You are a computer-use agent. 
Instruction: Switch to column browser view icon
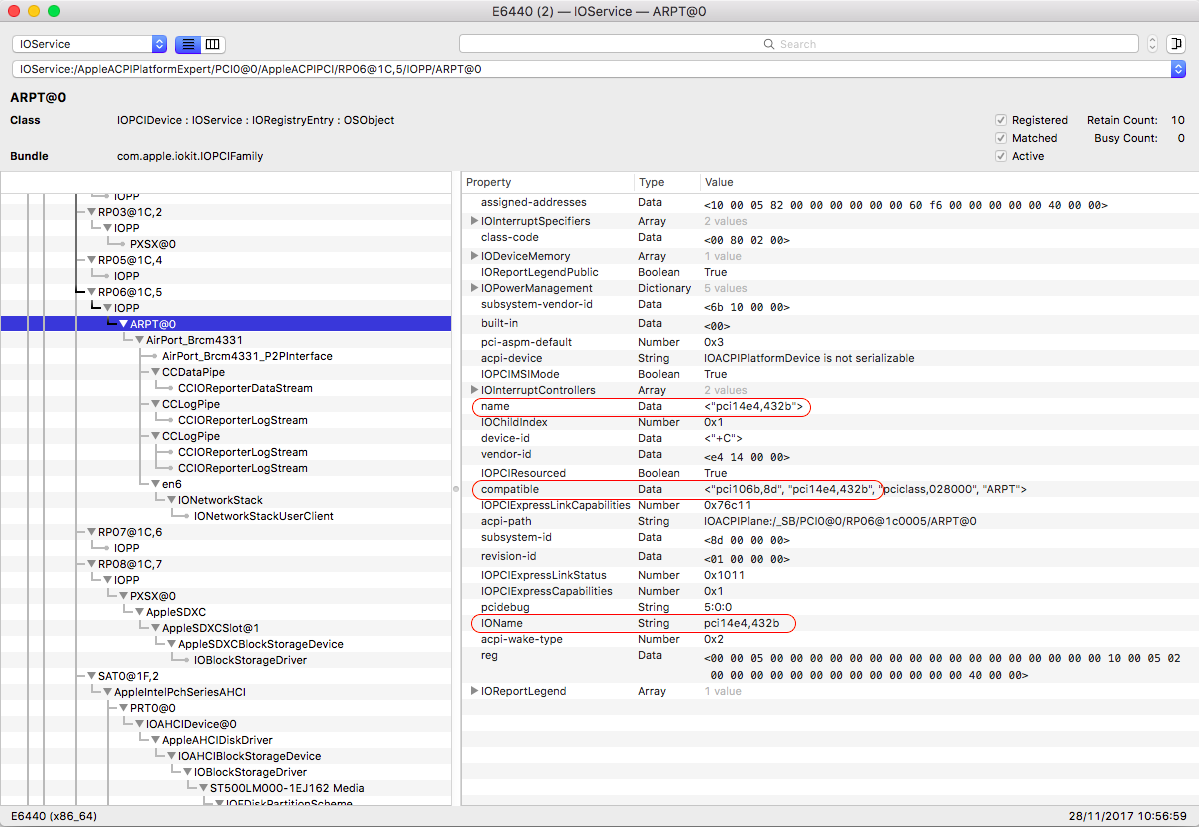pyautogui.click(x=213, y=44)
